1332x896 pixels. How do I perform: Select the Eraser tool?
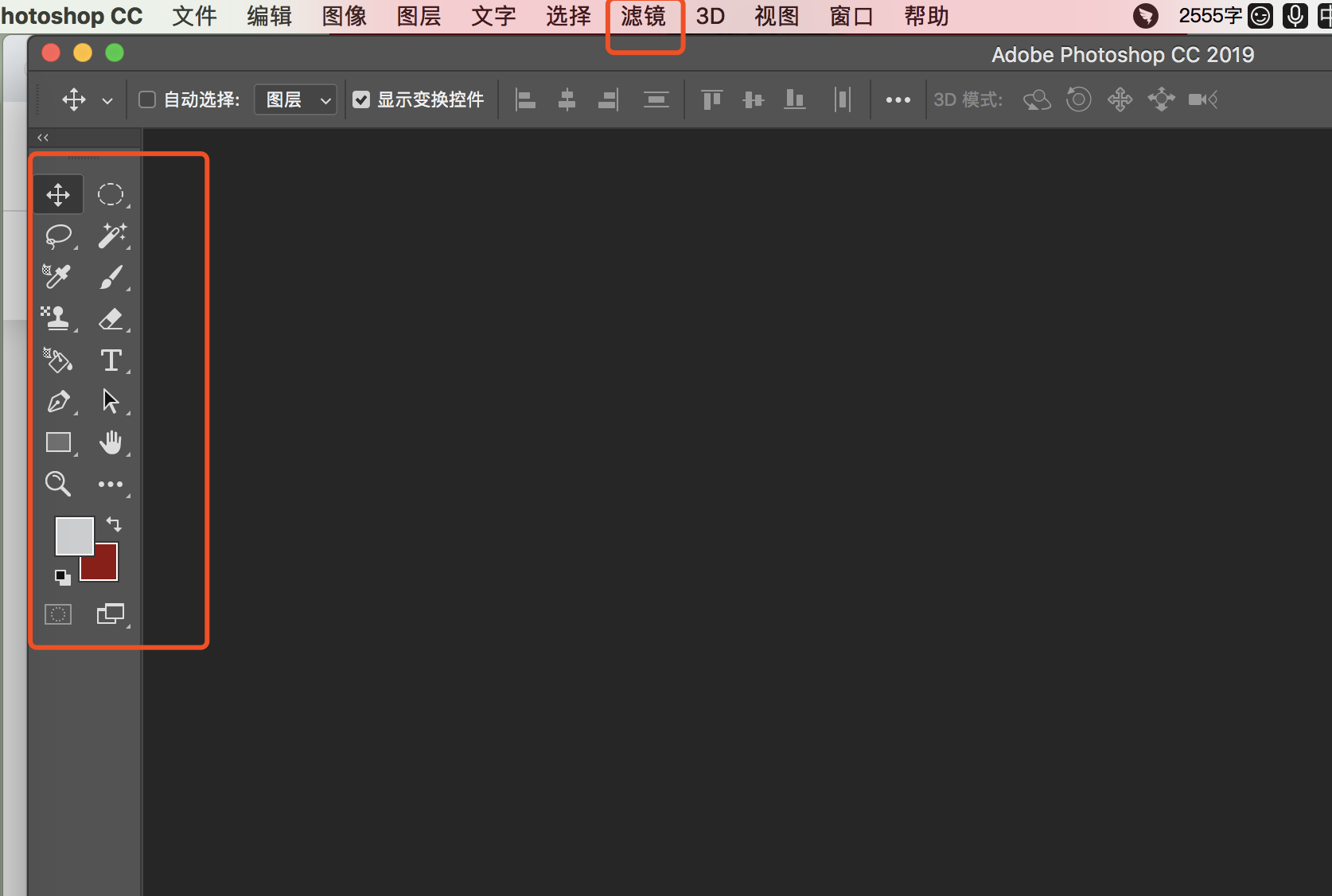(x=111, y=318)
